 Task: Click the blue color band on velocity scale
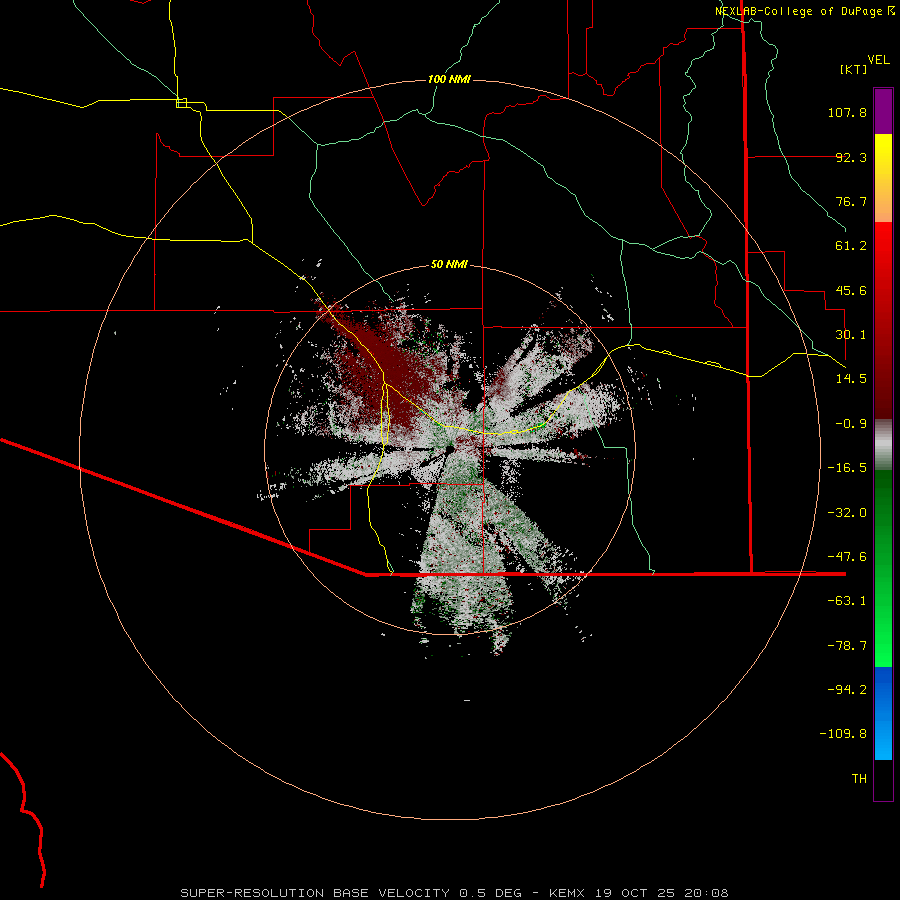coord(883,713)
